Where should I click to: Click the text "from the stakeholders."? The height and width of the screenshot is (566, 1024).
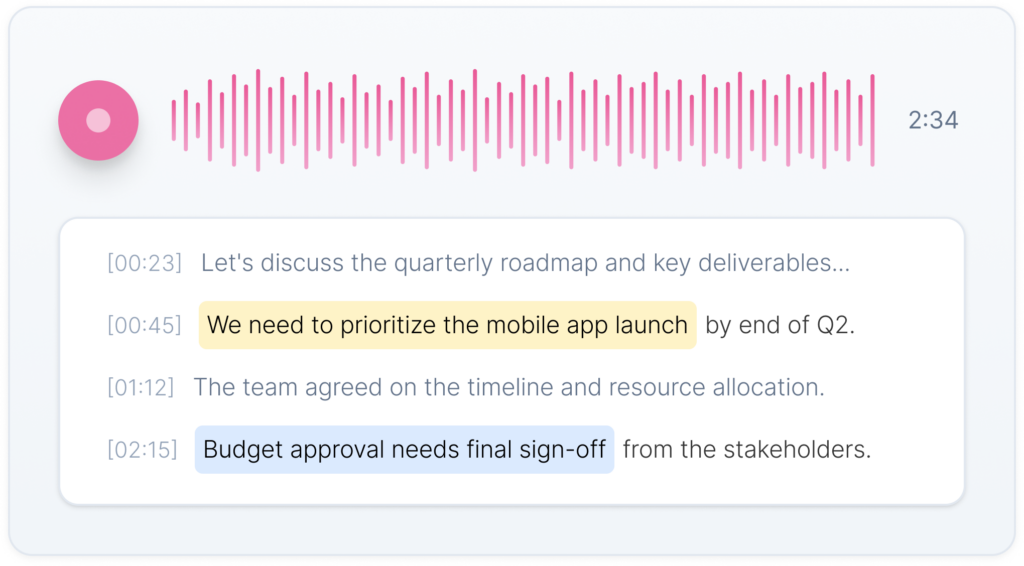[x=747, y=450]
